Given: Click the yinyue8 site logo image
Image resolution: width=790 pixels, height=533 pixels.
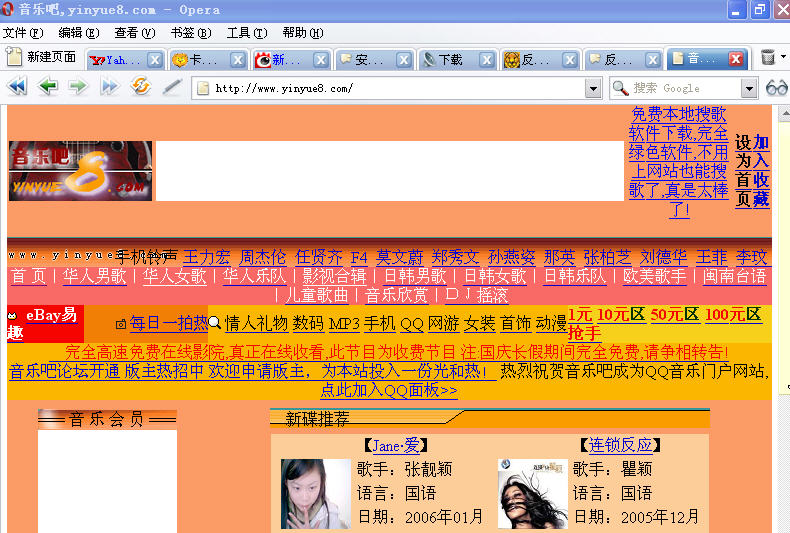Looking at the screenshot, I should coord(80,171).
